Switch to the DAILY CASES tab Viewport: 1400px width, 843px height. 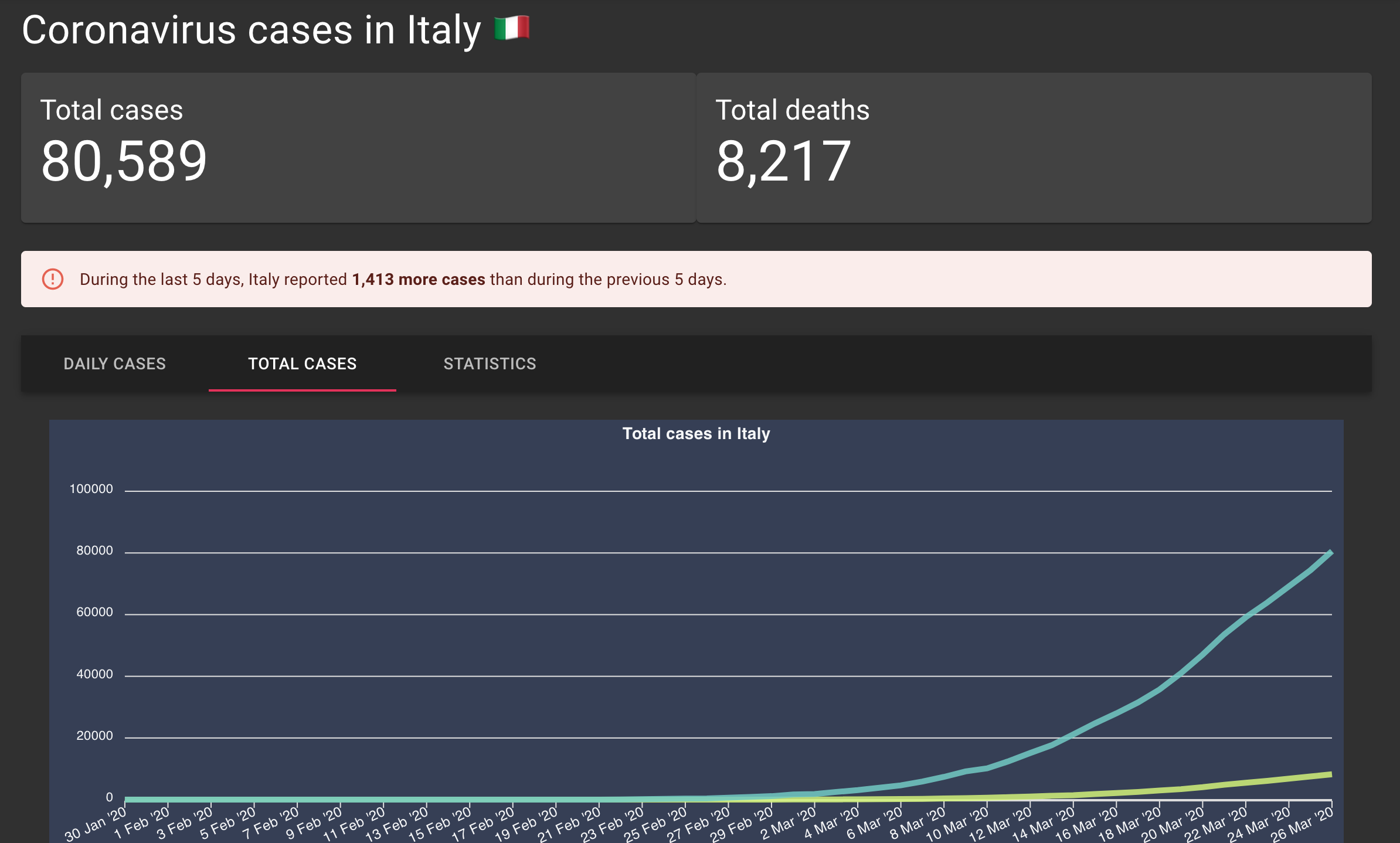click(115, 363)
